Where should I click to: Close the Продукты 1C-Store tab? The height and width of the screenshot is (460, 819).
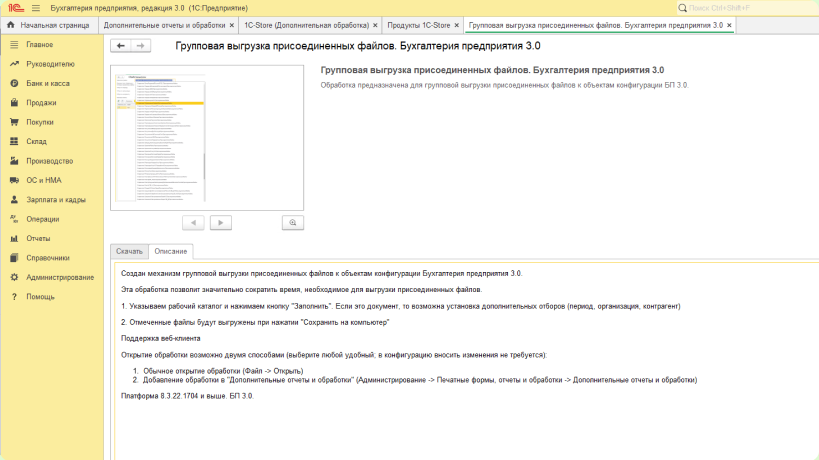click(457, 25)
